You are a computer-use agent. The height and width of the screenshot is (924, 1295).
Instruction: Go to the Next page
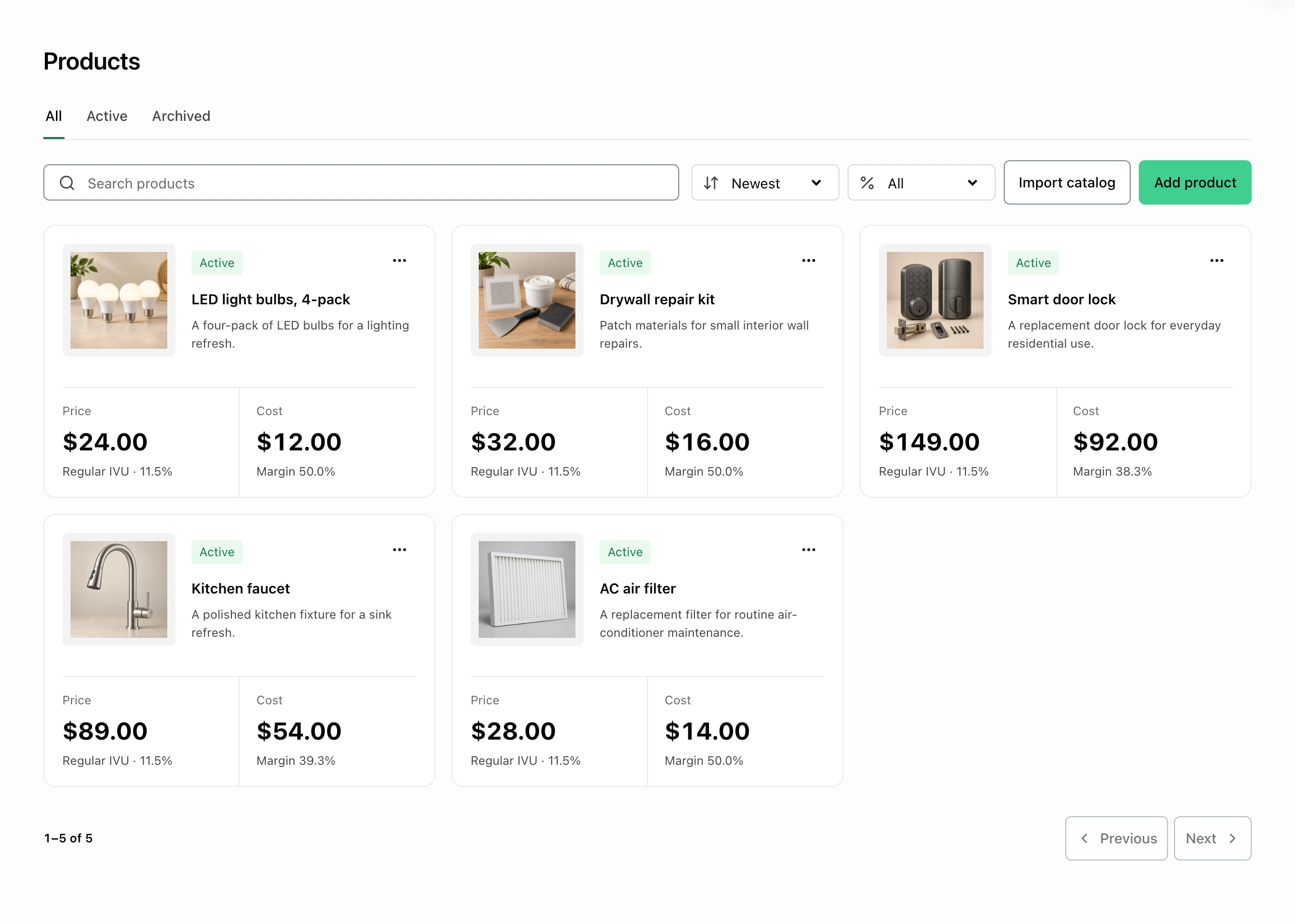coord(1212,838)
